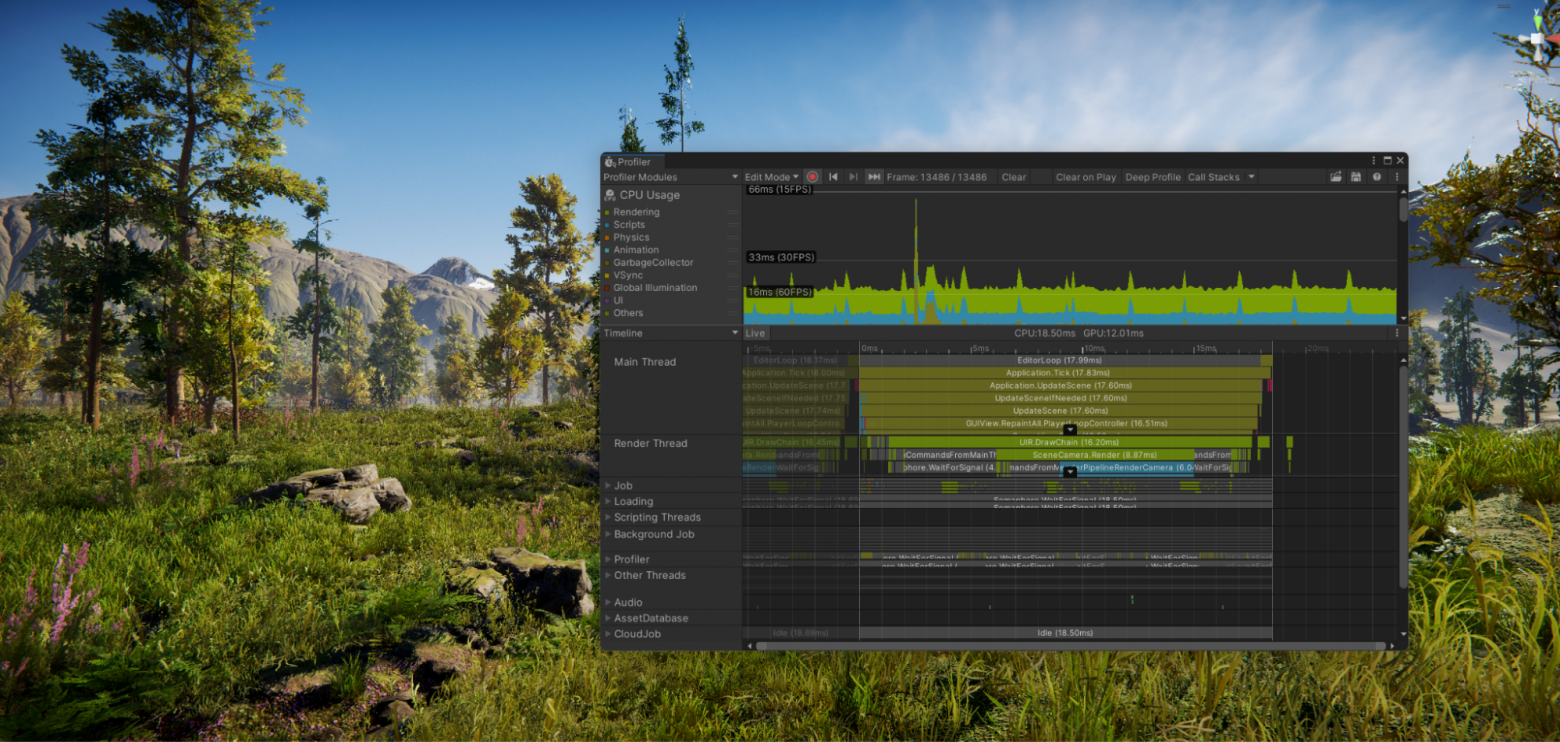Toggle the Clear on Play option
The width and height of the screenshot is (1560, 742).
[1085, 177]
